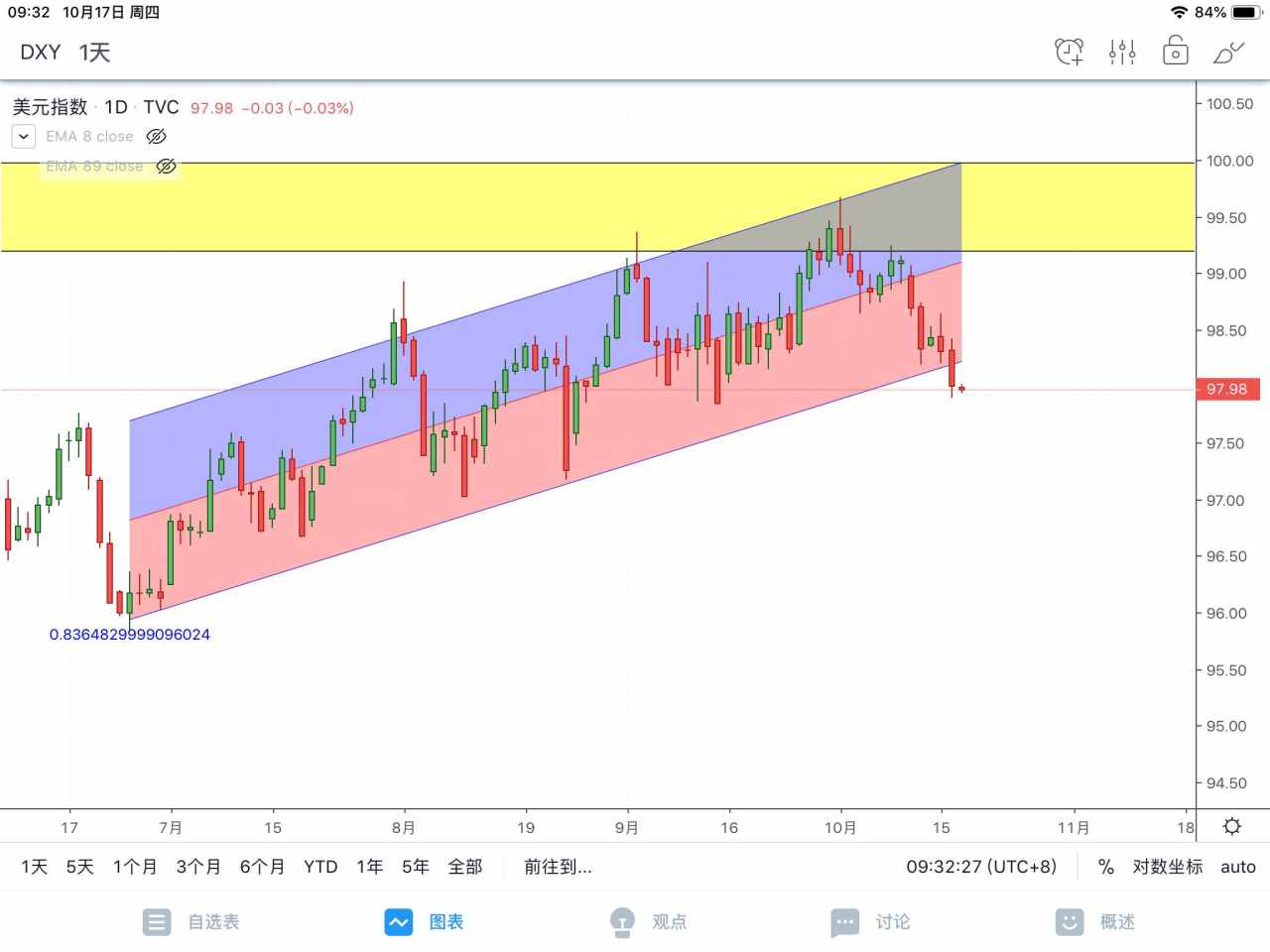Tap the 美元指数 chart title
This screenshot has height=952, width=1270.
pos(50,107)
